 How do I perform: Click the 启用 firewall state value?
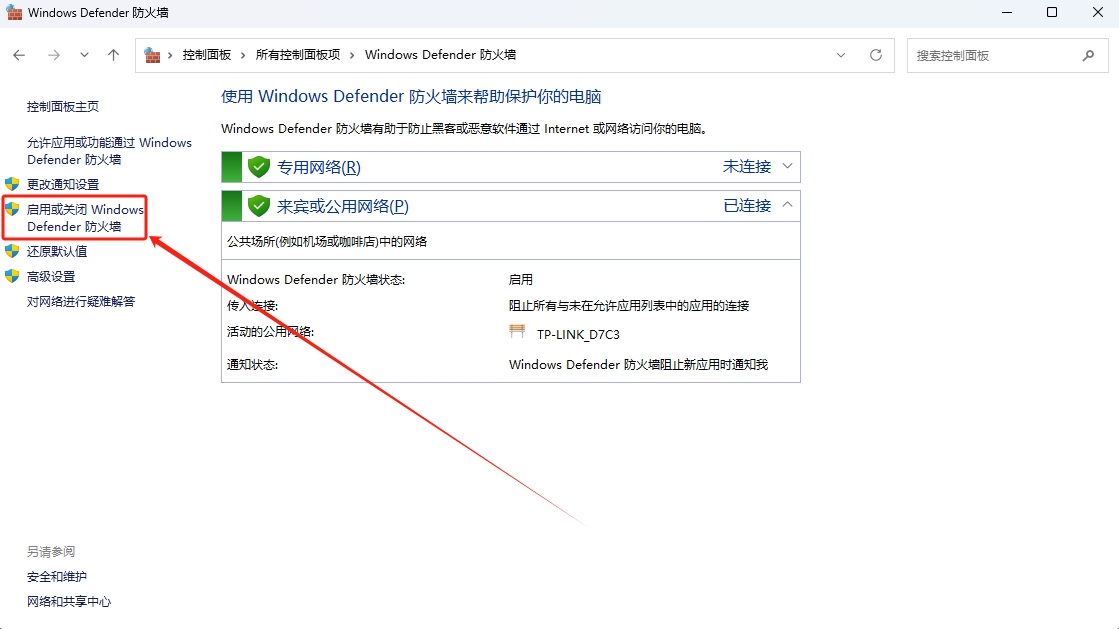coord(521,279)
